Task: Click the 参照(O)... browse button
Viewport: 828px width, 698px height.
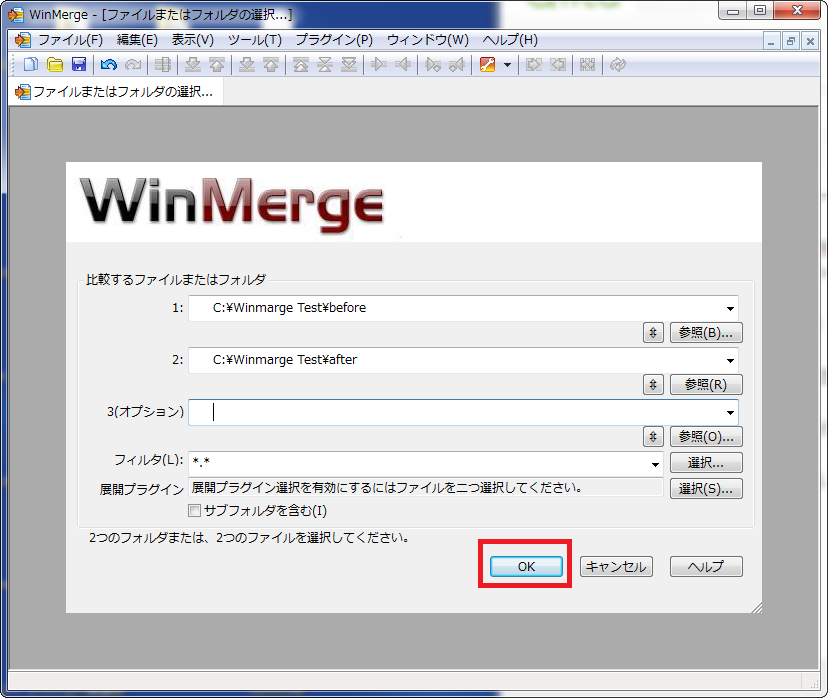Action: pos(706,437)
